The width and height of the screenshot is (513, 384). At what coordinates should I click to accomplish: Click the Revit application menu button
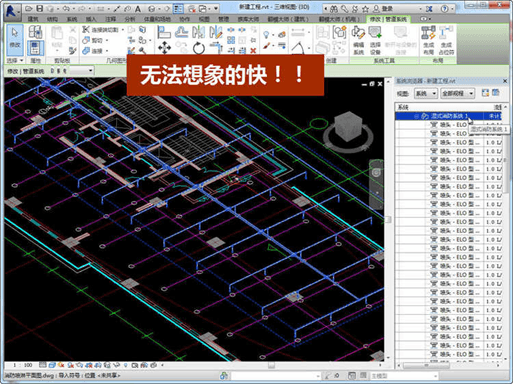12,11
